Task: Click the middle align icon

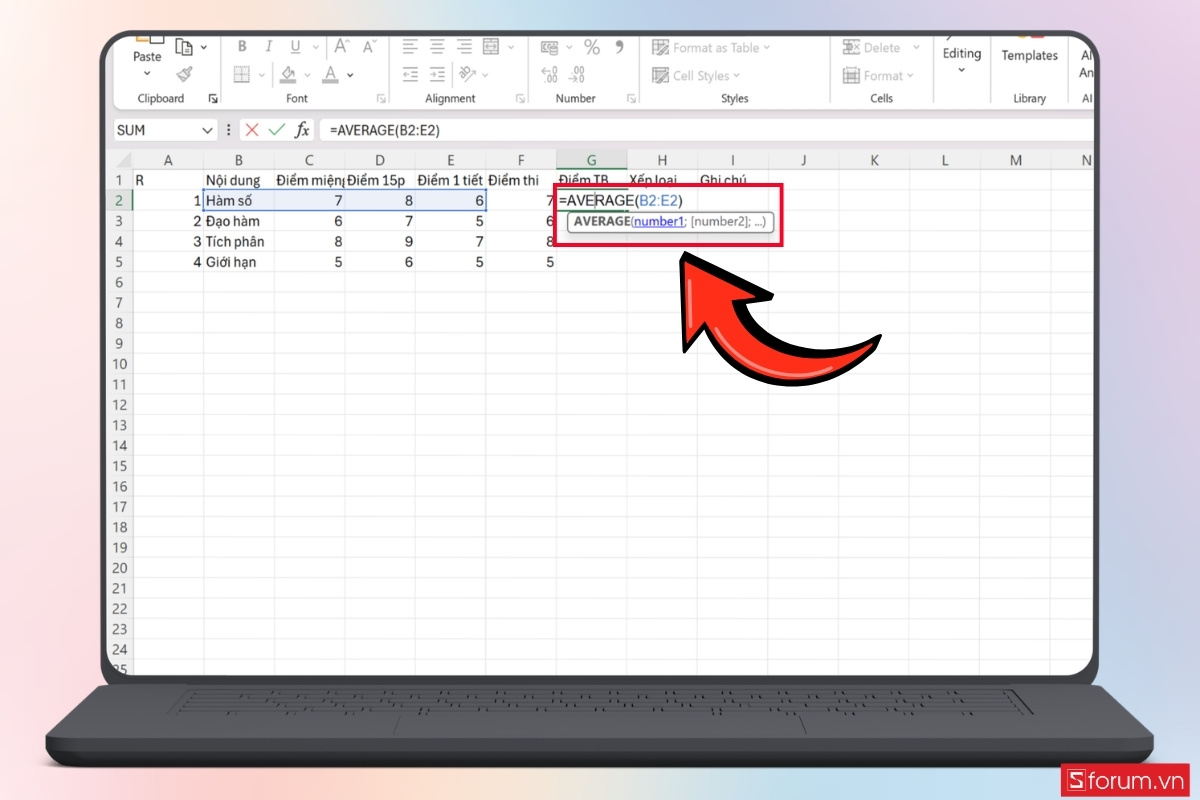Action: (437, 47)
